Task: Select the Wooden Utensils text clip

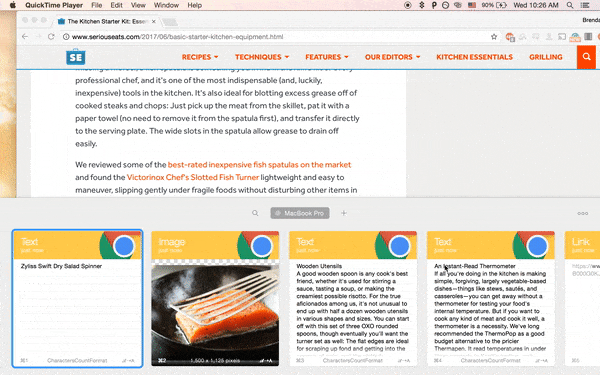Action: coord(353,298)
